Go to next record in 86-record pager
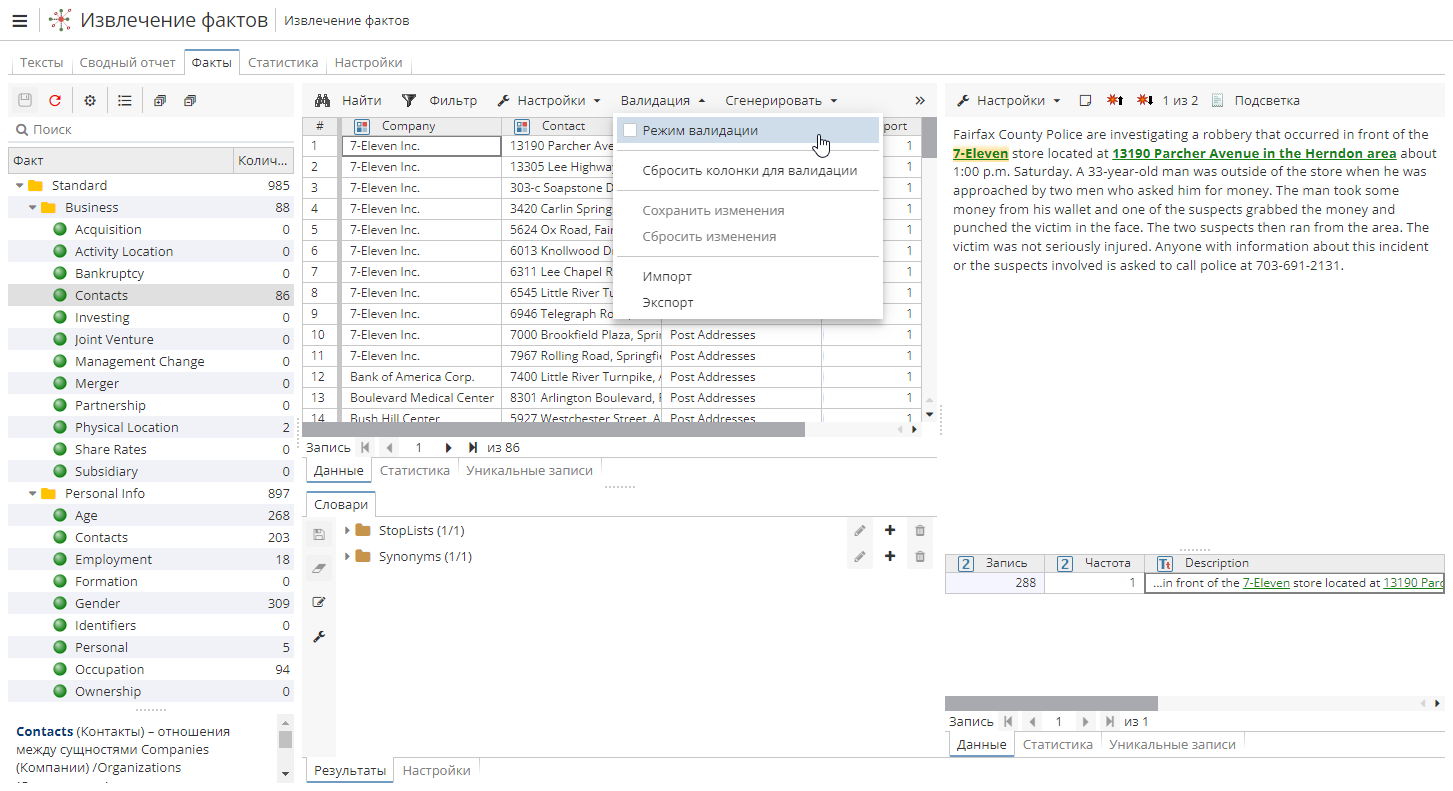Viewport: 1453px width, 791px height. (449, 448)
